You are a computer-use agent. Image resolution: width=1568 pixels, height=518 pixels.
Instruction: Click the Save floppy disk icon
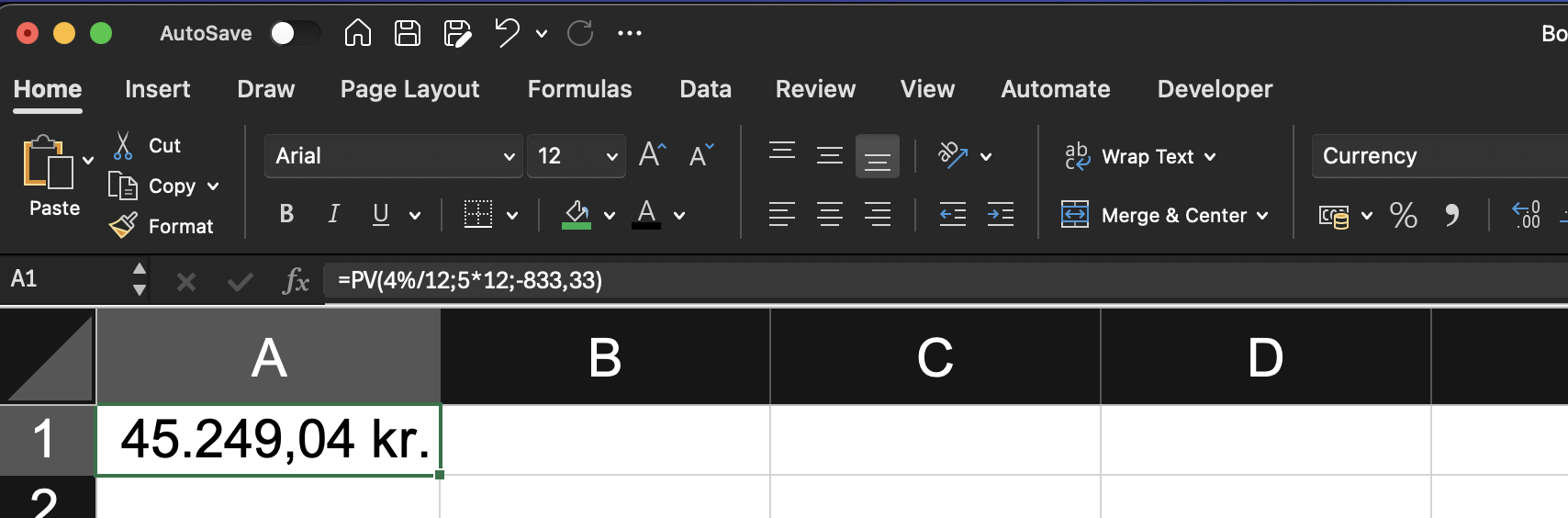(x=408, y=33)
